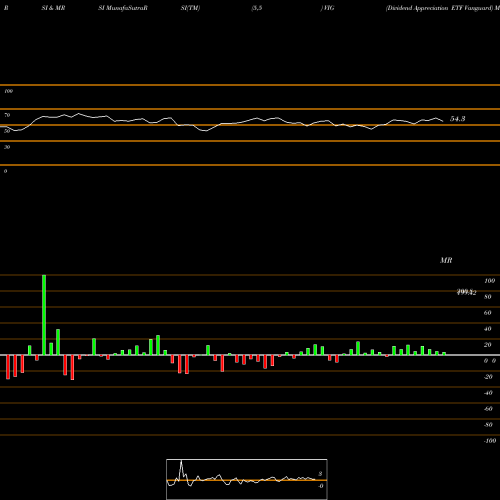Click the '(5,5' parameter text
Viewport: 500px width, 500px height.
coord(257,8)
